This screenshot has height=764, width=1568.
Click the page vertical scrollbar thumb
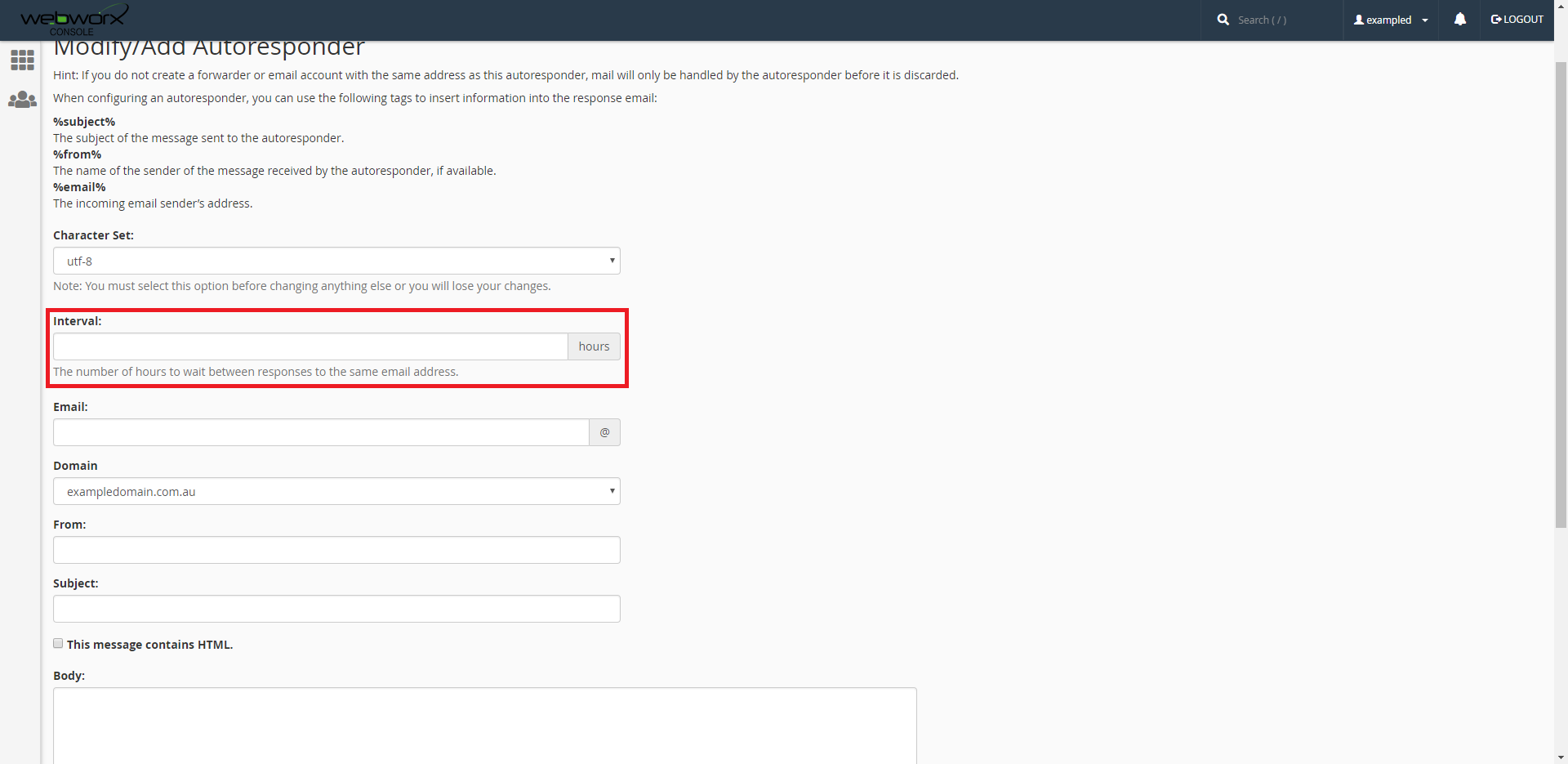click(x=1561, y=294)
